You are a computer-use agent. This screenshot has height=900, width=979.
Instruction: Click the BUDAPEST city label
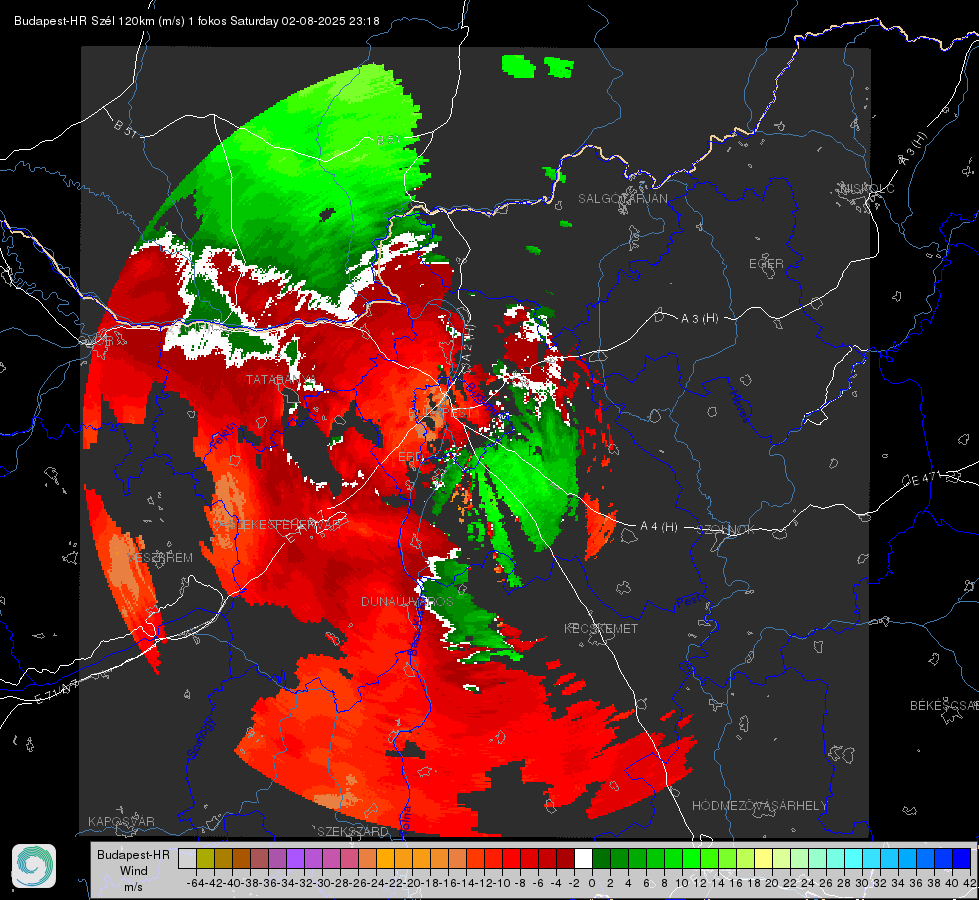tap(441, 413)
